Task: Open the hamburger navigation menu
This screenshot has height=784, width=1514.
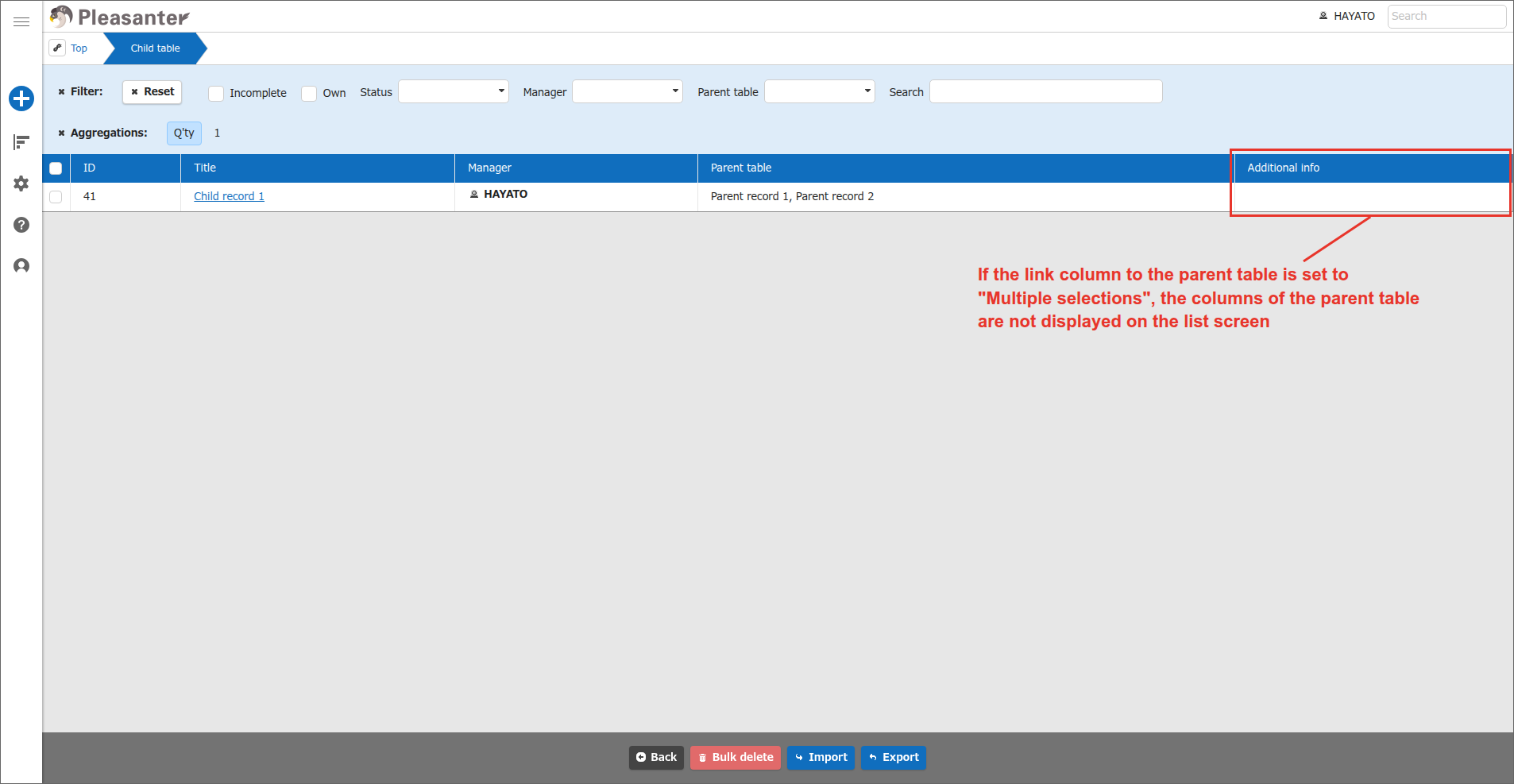Action: (x=21, y=22)
